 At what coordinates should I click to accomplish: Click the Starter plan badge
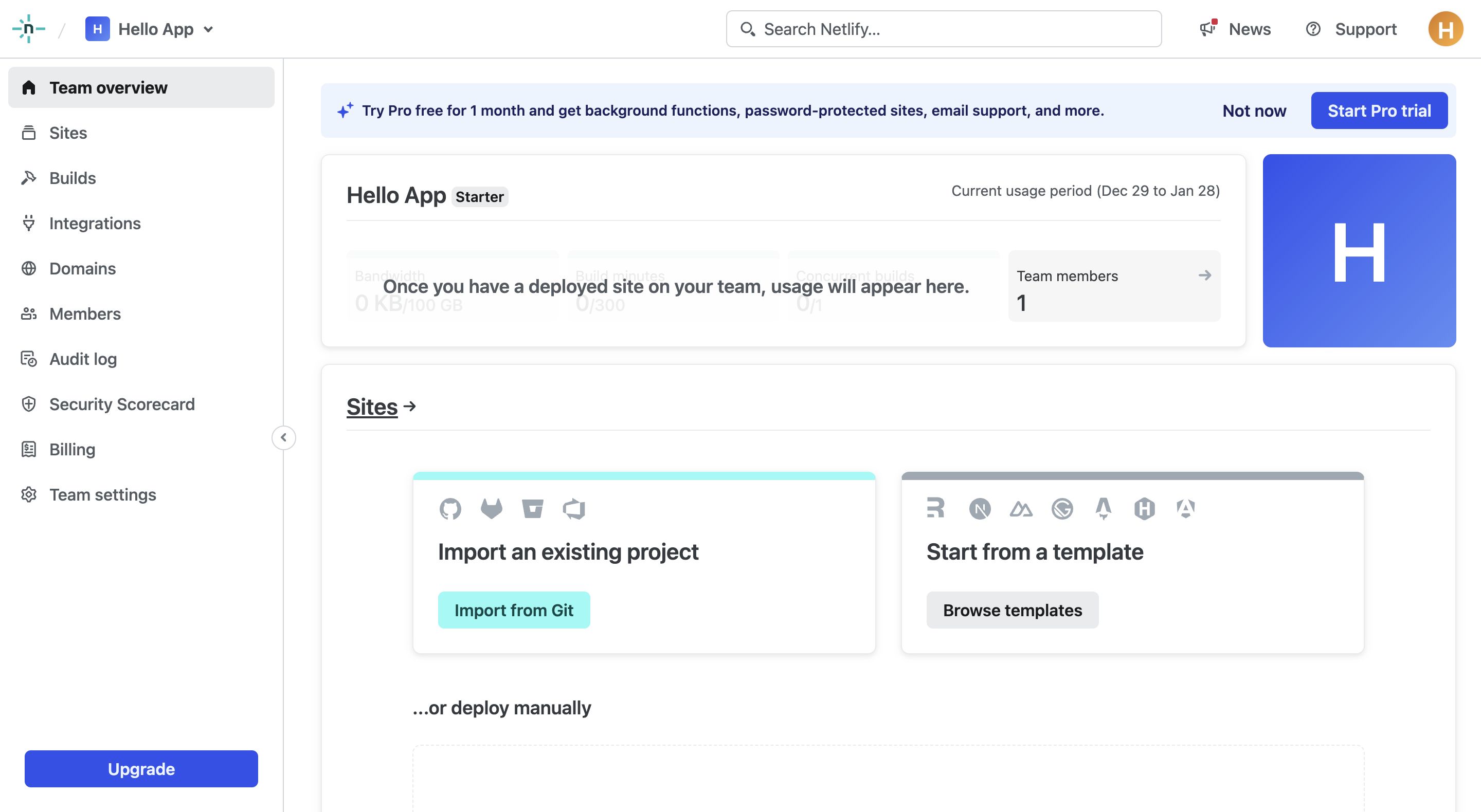point(479,196)
